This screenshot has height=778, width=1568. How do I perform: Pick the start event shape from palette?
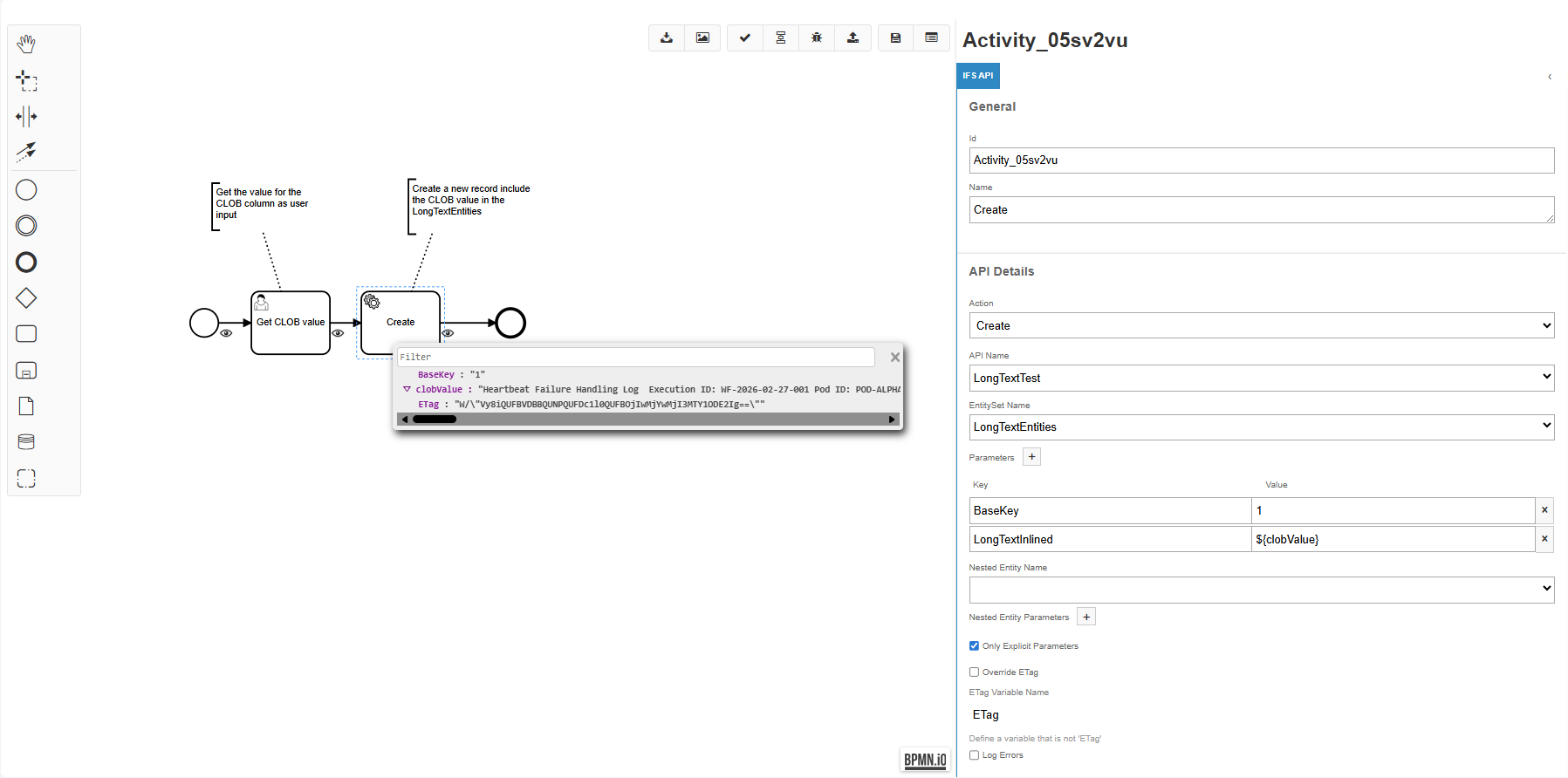point(26,189)
